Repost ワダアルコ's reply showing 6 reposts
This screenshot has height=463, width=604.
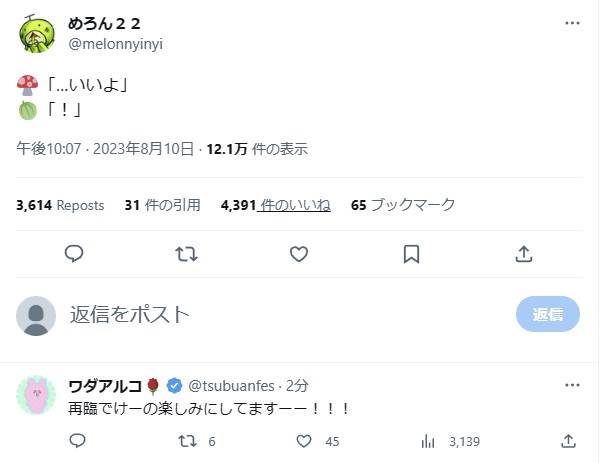186,441
